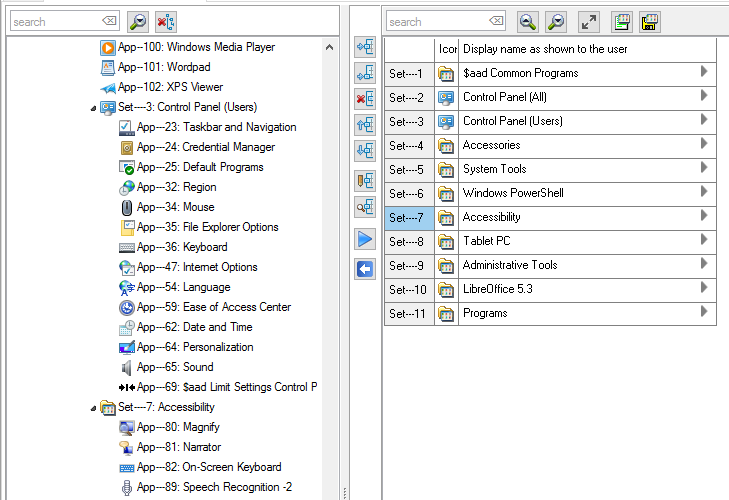Select App 34 Mouse in the tree
The height and width of the screenshot is (500, 729).
(x=176, y=207)
